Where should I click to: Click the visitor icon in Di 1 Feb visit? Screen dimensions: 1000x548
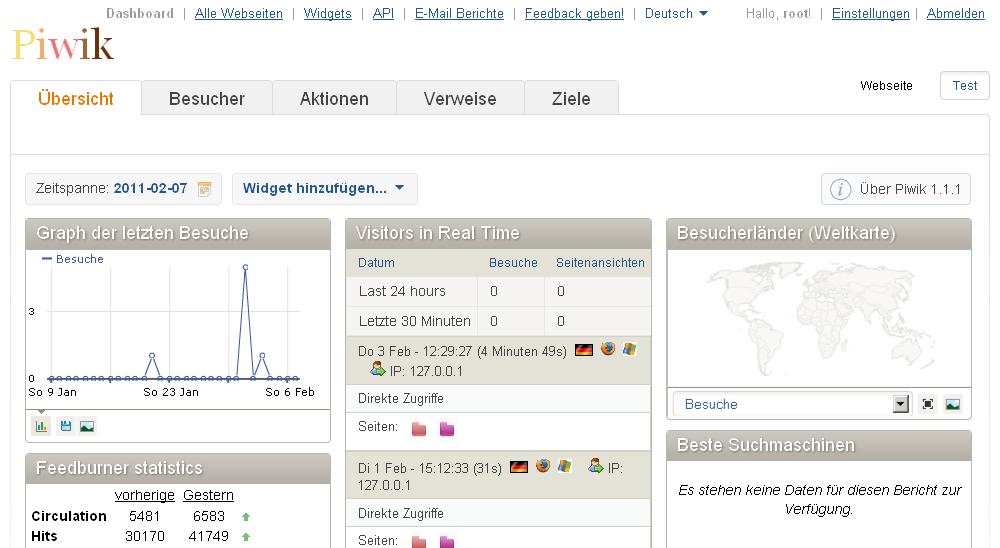pos(596,466)
